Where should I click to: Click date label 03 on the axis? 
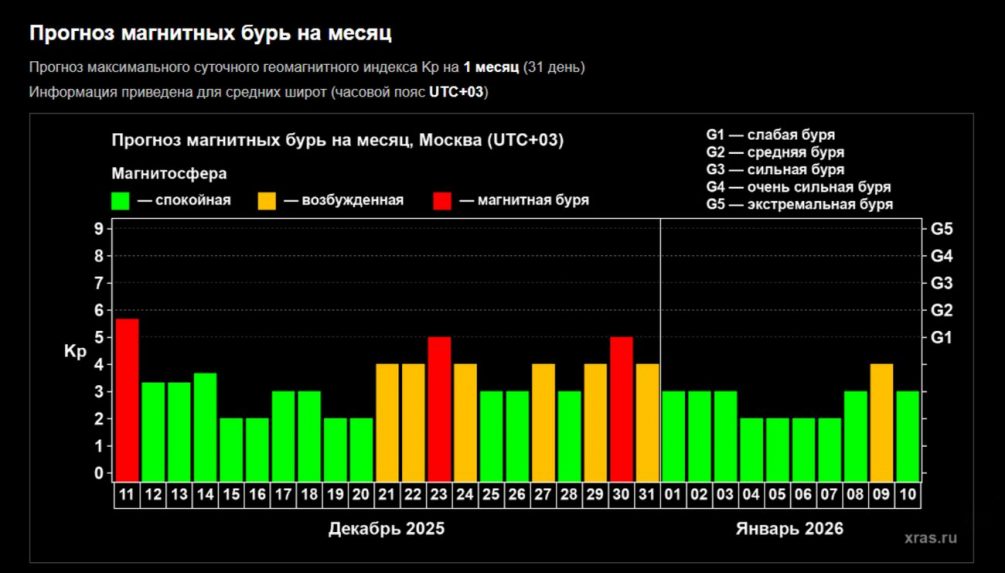coord(726,495)
